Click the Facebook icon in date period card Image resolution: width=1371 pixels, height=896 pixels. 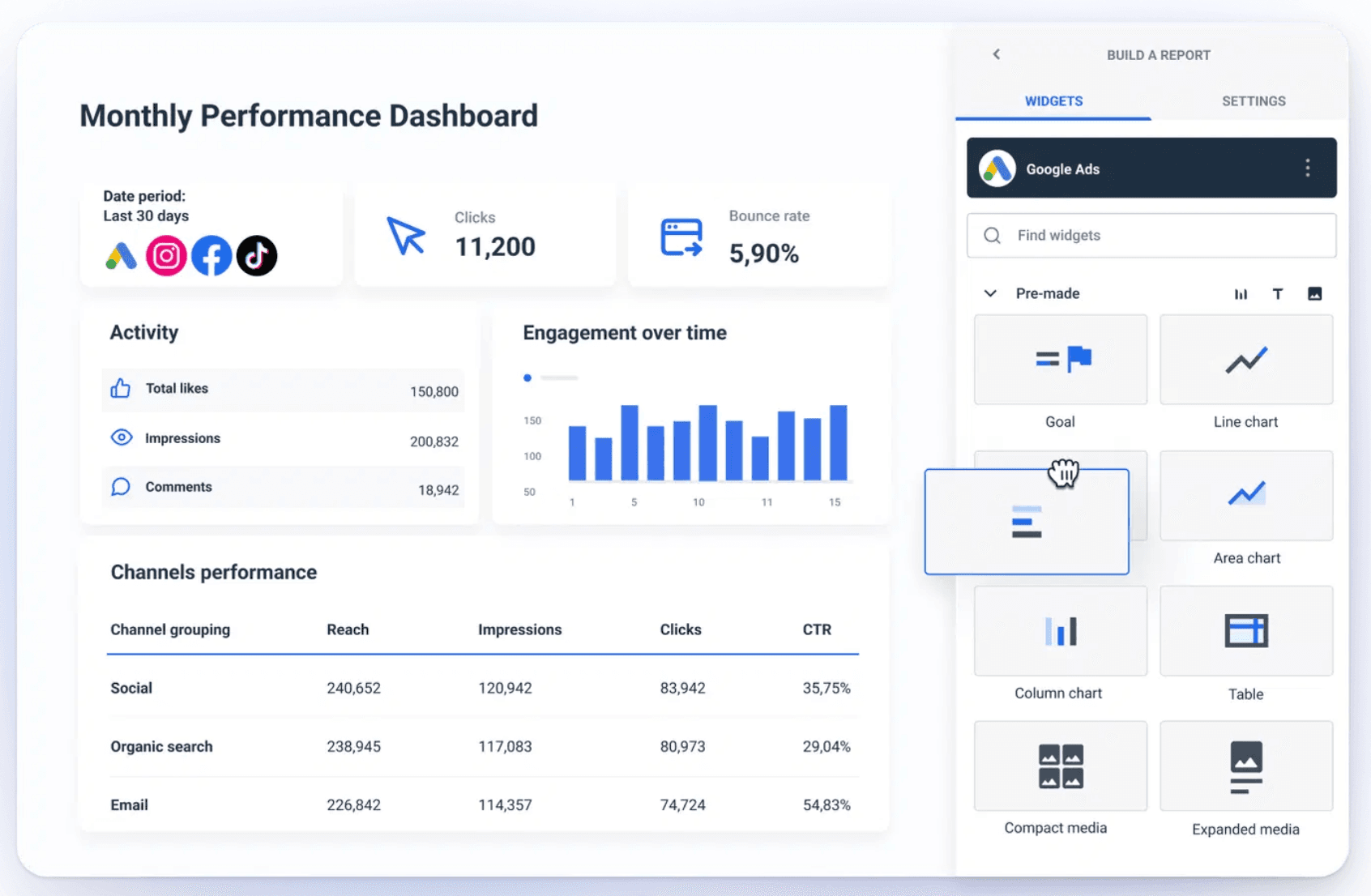tap(211, 256)
